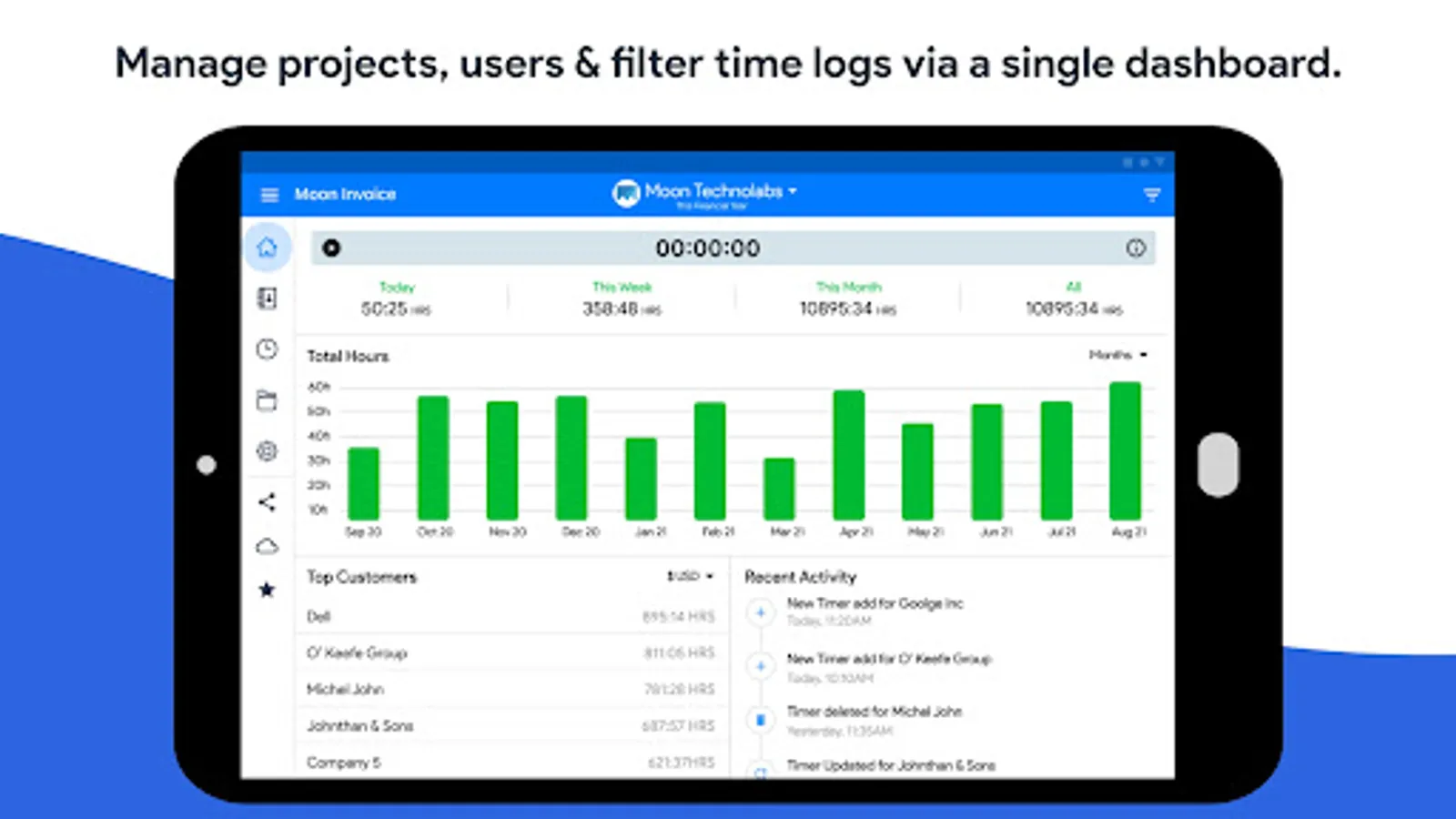Click plus icon beside O' Keefe Group activity
This screenshot has height=819, width=1456.
pyautogui.click(x=760, y=666)
